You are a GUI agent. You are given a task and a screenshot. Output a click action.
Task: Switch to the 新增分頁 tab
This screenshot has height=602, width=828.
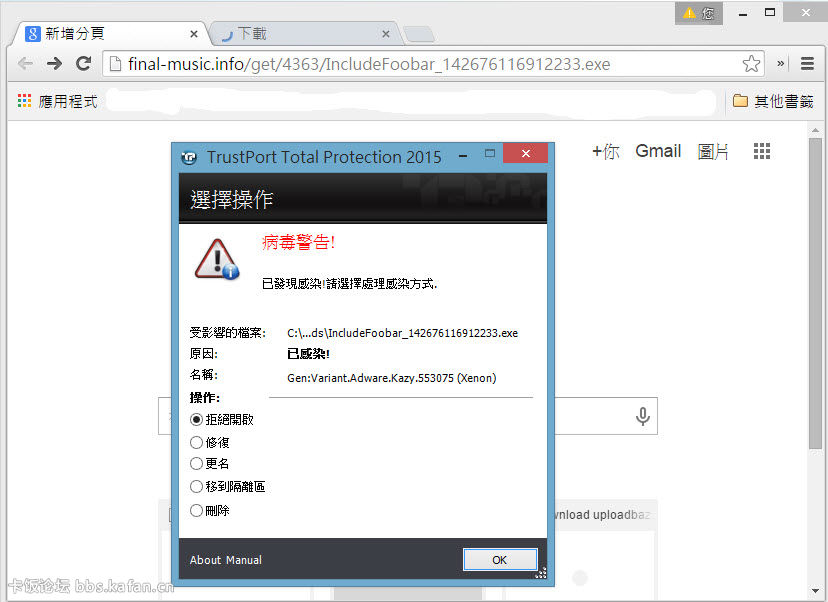[108, 34]
